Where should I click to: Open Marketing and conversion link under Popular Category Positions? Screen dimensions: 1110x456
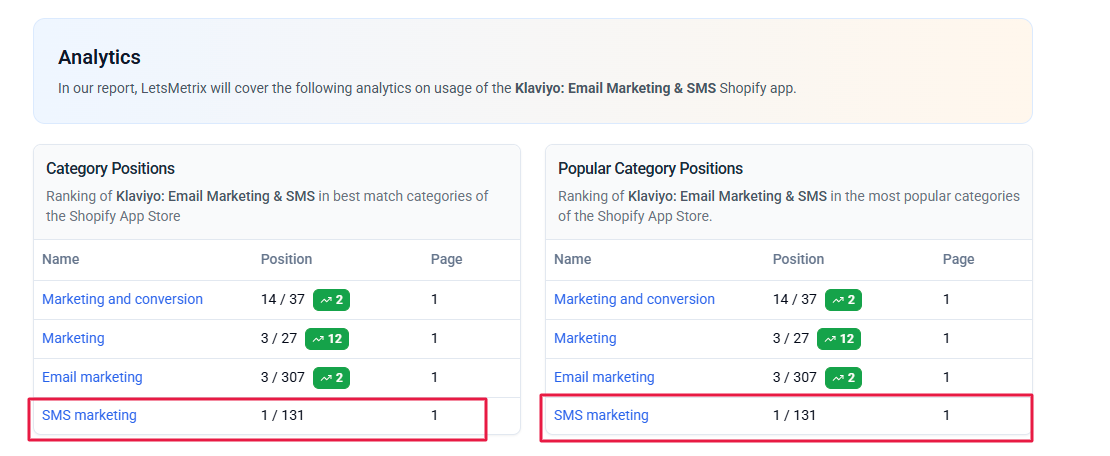tap(634, 299)
